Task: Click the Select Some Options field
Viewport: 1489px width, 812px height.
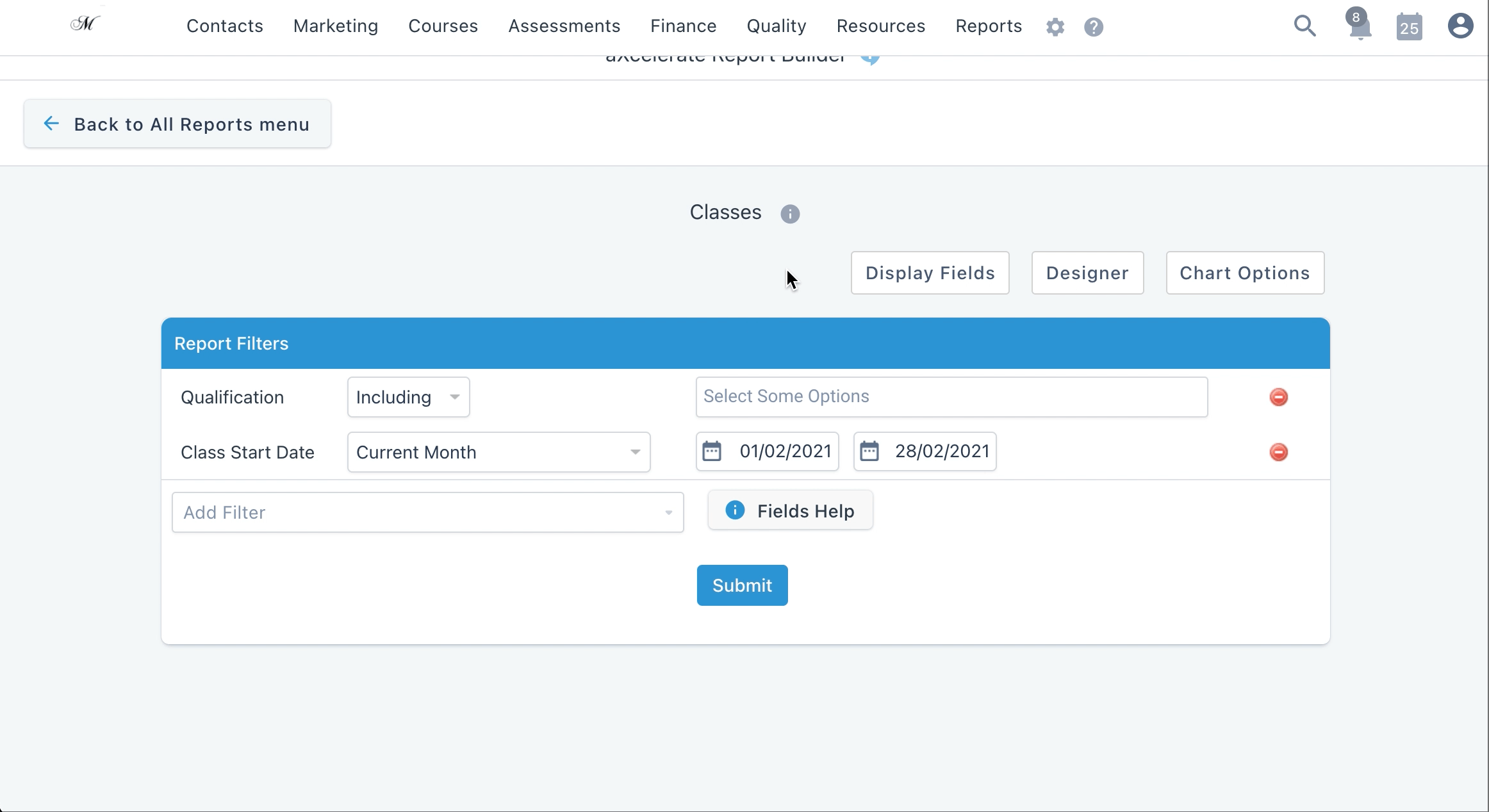Action: [951, 397]
